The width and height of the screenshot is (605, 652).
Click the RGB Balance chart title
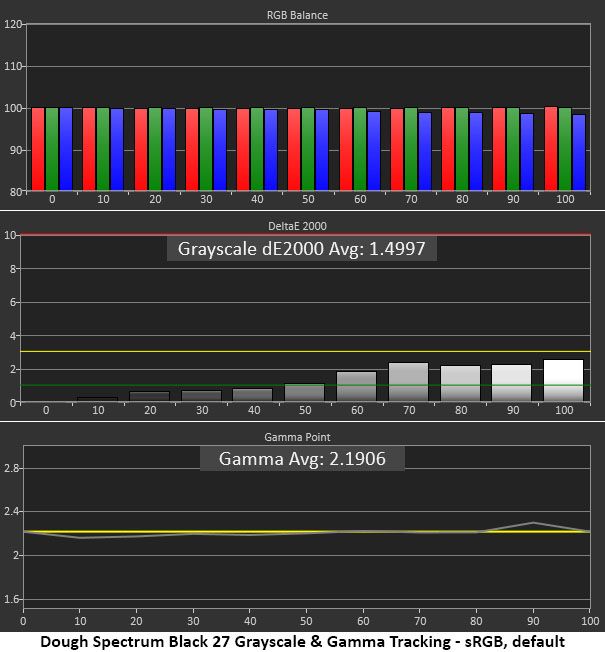pyautogui.click(x=297, y=15)
